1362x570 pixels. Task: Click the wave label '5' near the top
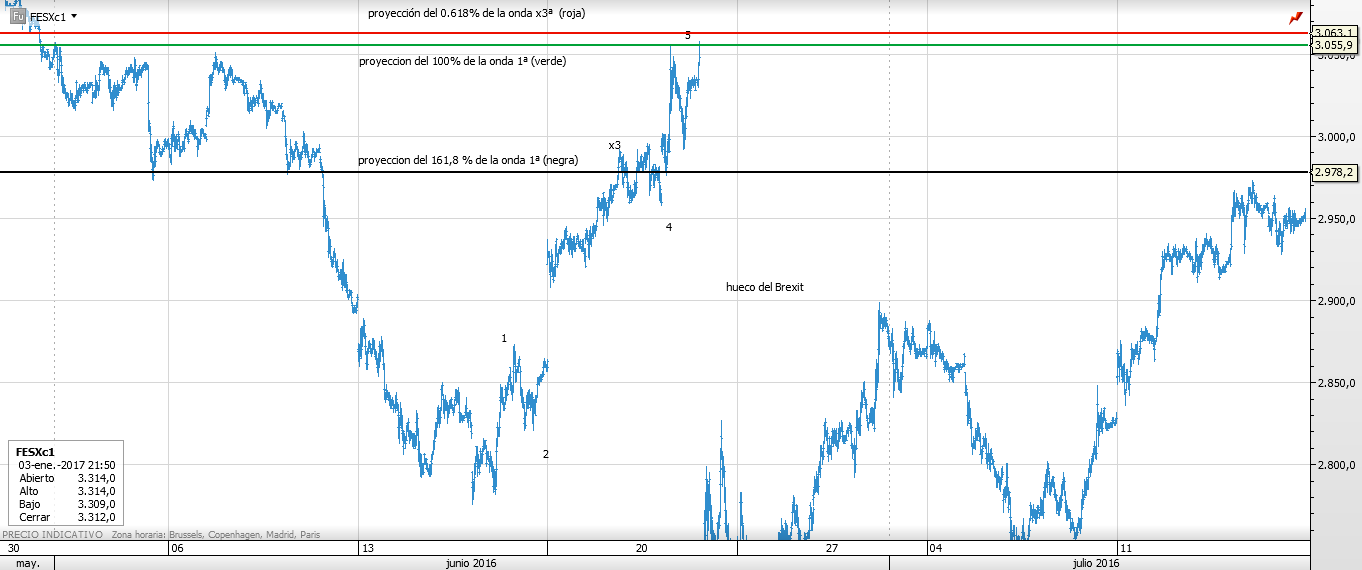click(x=688, y=35)
